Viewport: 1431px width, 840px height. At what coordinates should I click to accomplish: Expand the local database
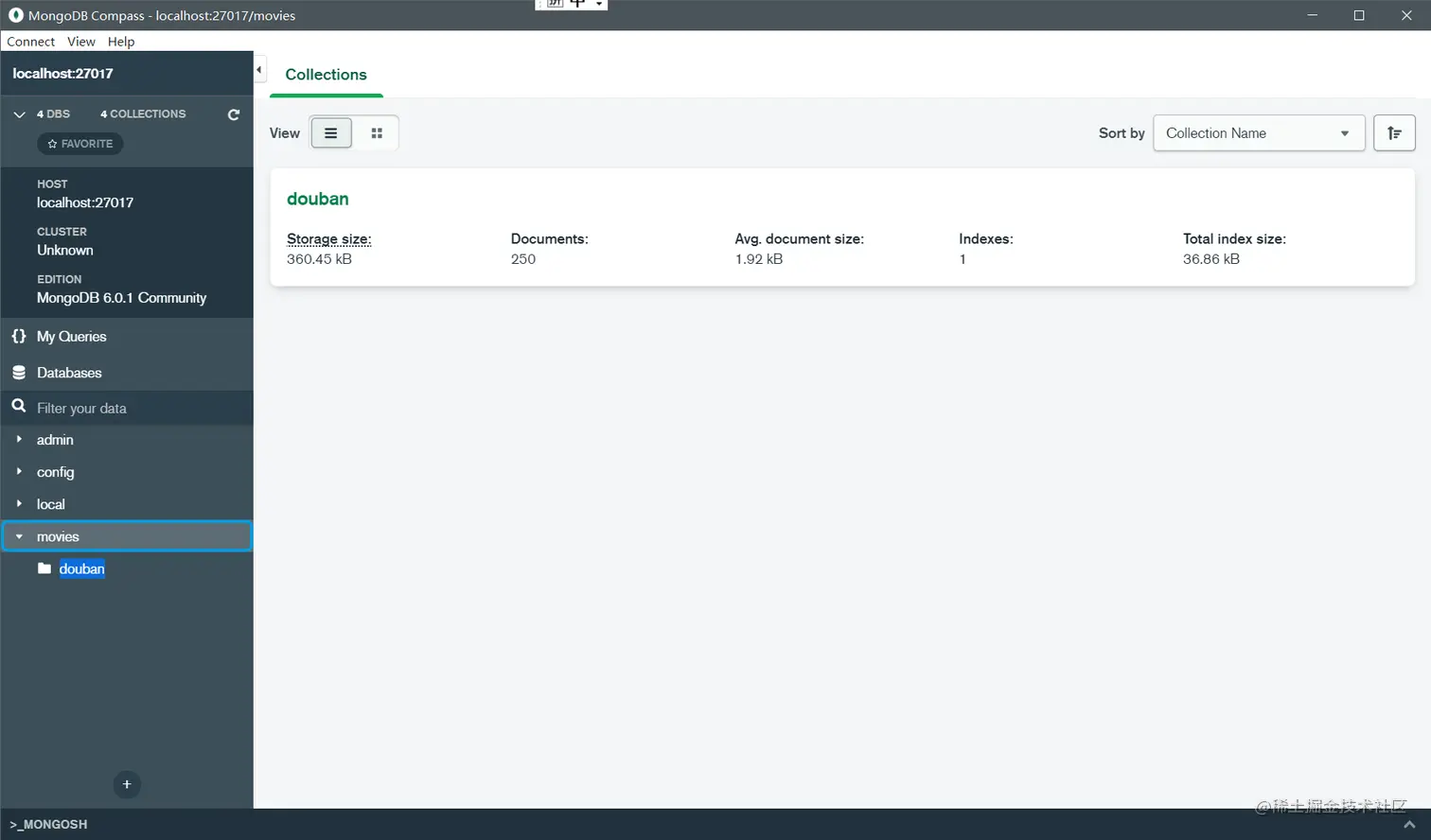coord(19,503)
